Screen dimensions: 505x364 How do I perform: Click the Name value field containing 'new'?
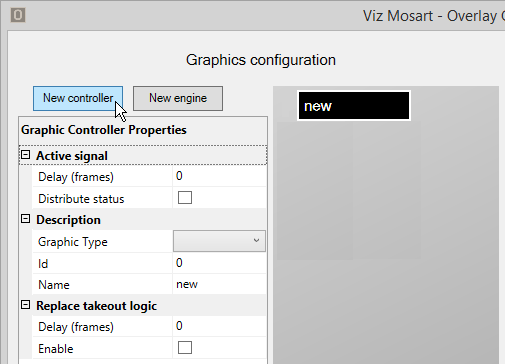tap(220, 284)
